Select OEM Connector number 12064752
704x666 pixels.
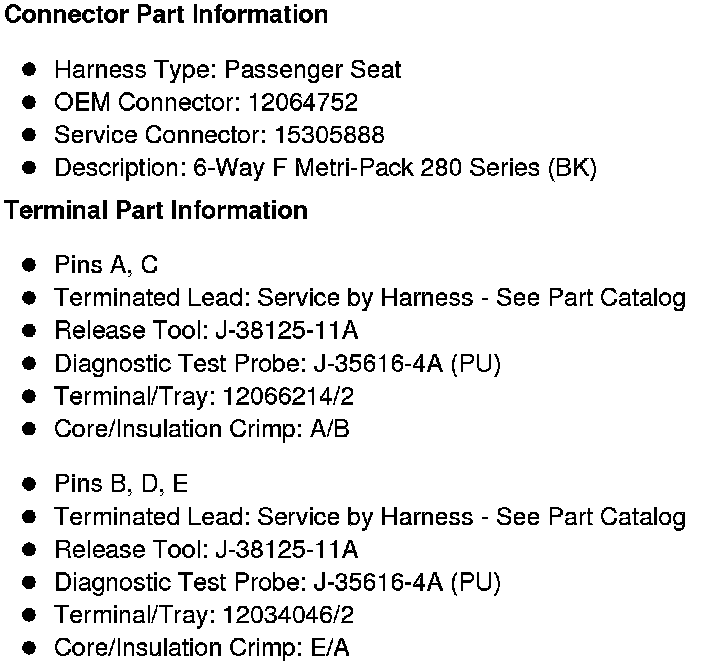pos(303,102)
